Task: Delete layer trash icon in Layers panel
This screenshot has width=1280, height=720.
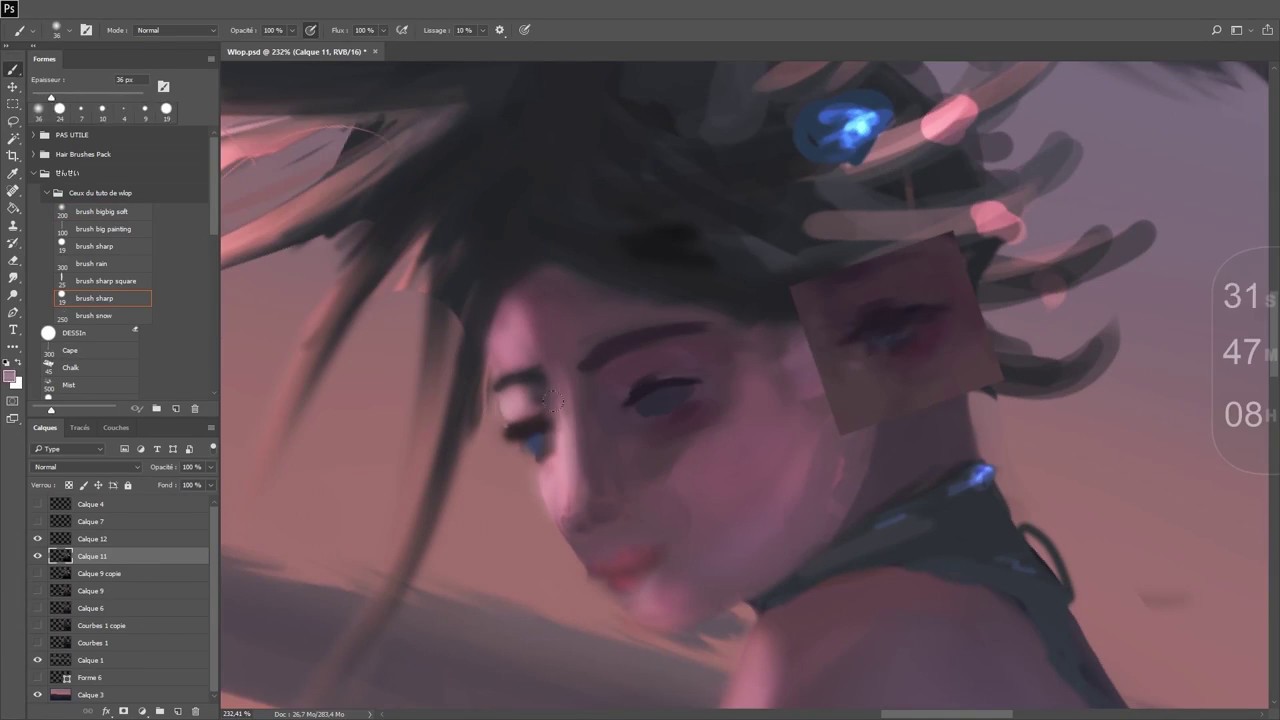Action: 195,711
